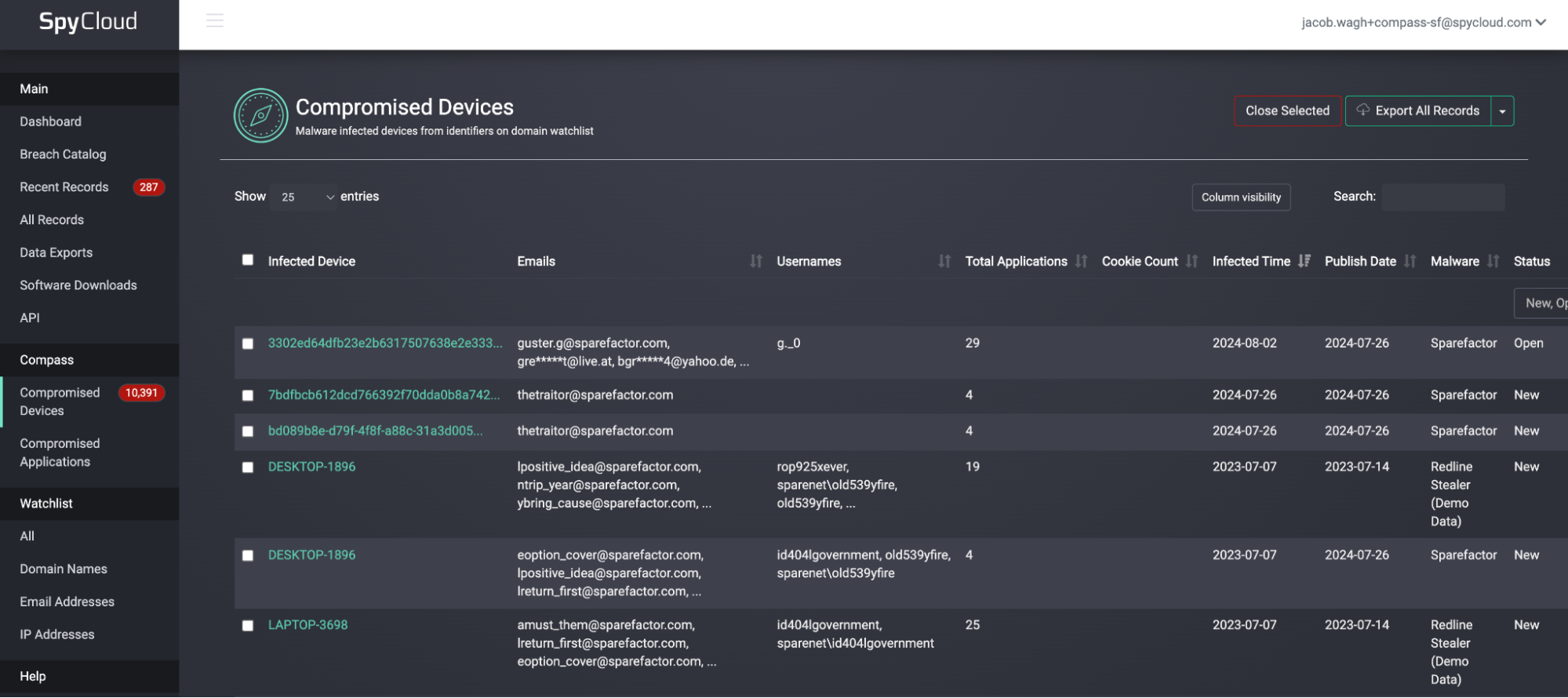Screen dimensions: 1568x698
Task: Open device link 3302ed64dfb23e2b6317507638e2e333...
Action: (x=385, y=344)
